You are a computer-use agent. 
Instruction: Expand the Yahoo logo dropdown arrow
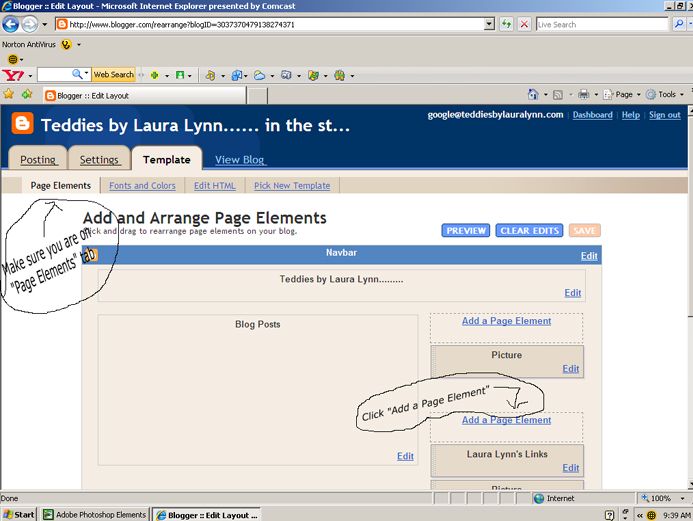pos(30,76)
